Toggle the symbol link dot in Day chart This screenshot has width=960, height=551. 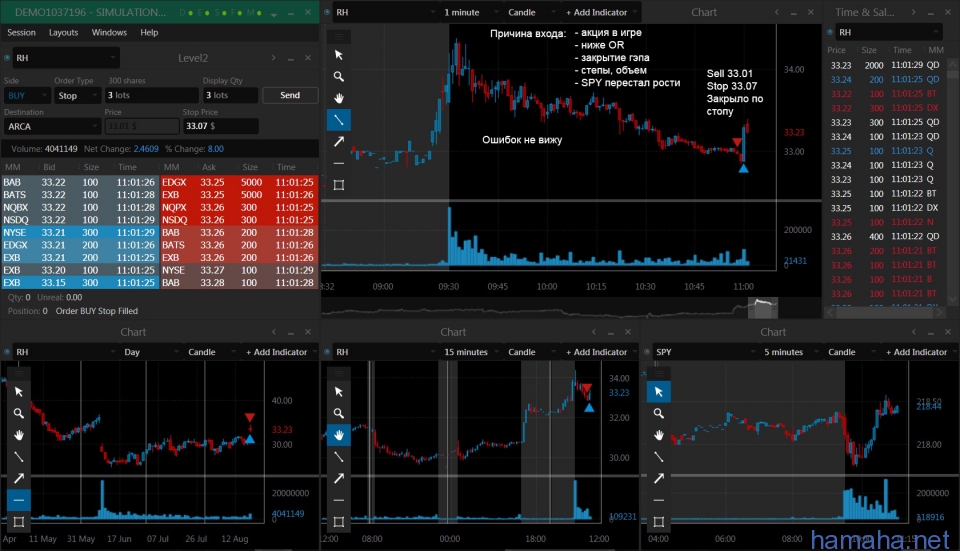pyautogui.click(x=7, y=352)
